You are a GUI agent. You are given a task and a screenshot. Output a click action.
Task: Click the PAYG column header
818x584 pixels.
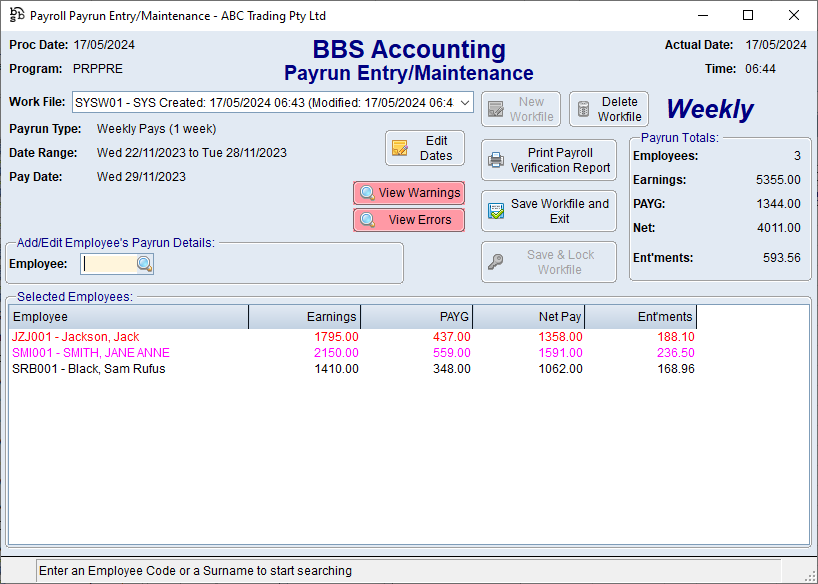click(416, 317)
